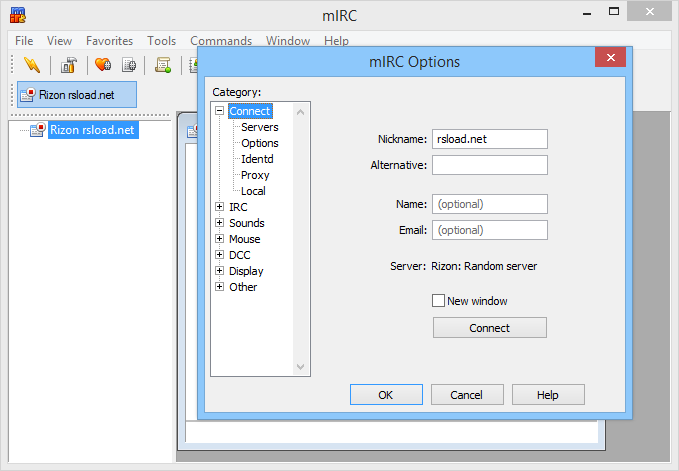
Task: Click the Help button in the dialog
Action: [x=548, y=395]
